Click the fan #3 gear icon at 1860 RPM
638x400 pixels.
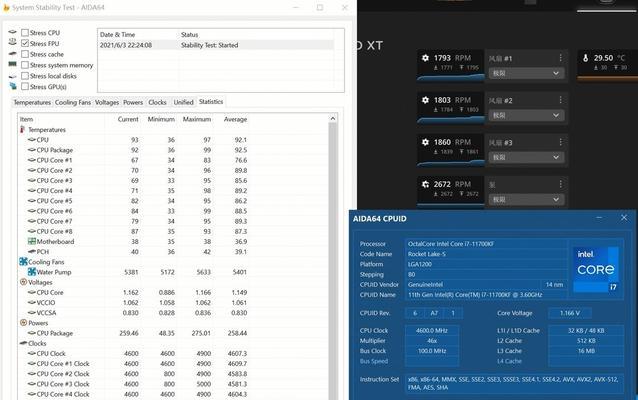point(425,142)
